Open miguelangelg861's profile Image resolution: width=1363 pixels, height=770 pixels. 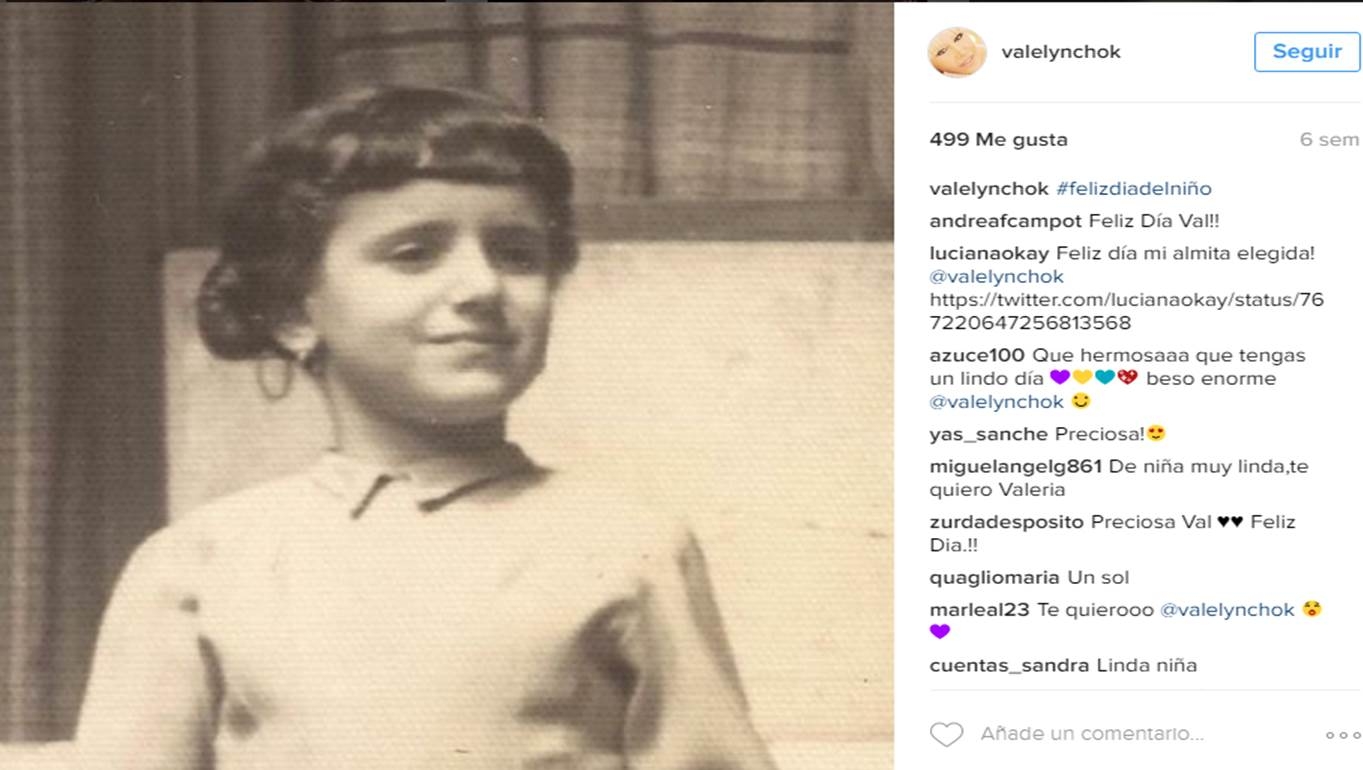[1015, 467]
